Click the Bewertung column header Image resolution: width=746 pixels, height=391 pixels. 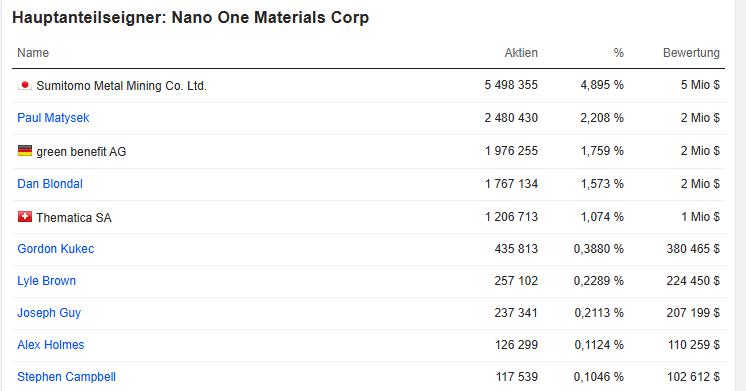[x=691, y=53]
